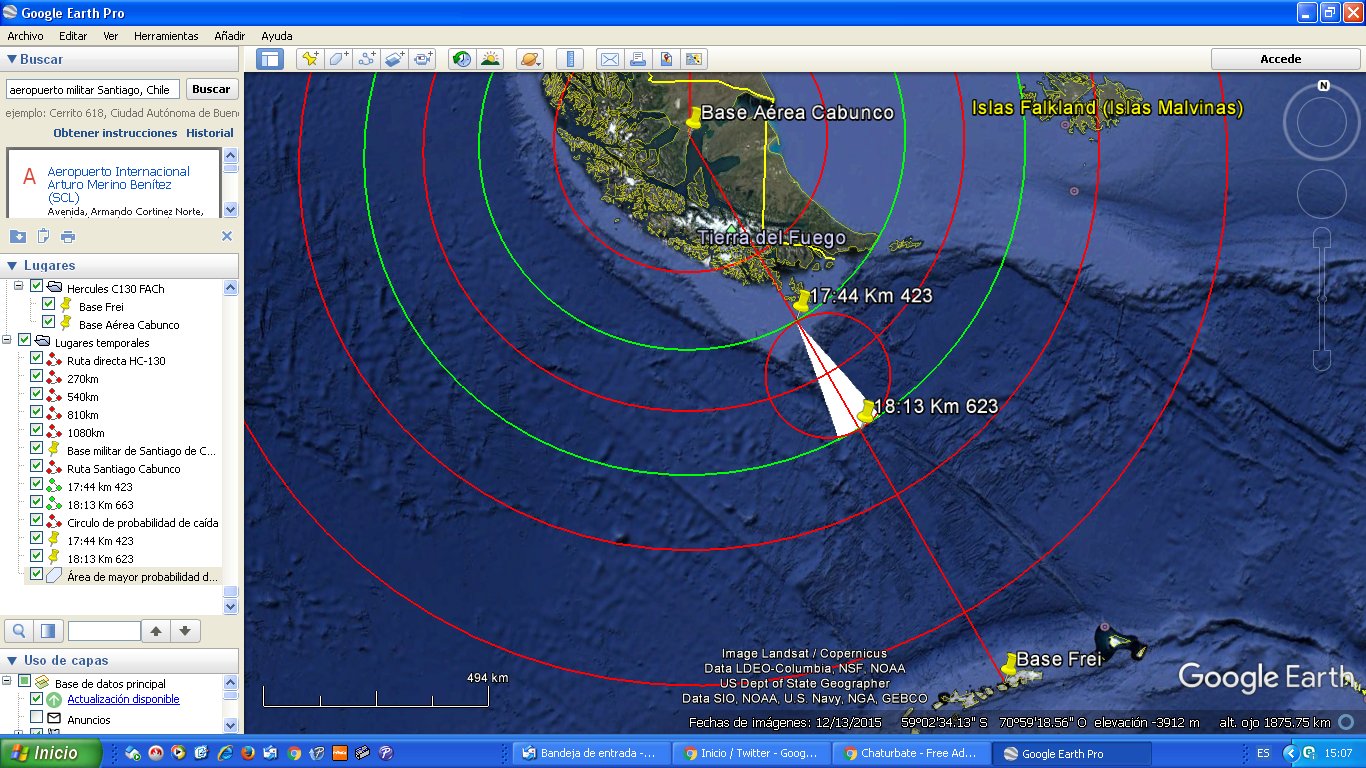Uncheck the Hercules C130 FACh folder checkbox

pyautogui.click(x=37, y=287)
